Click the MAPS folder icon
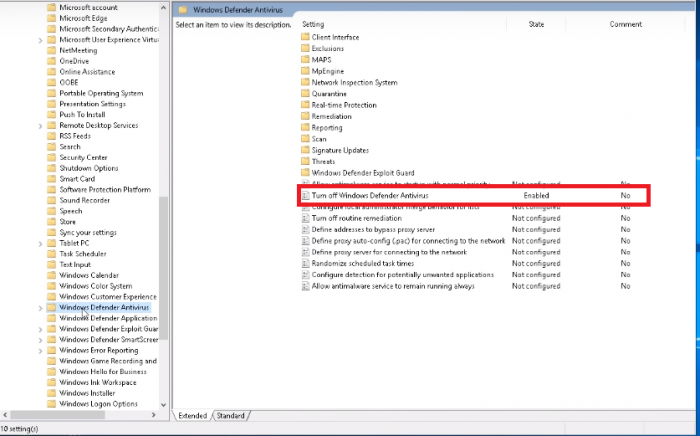 [305, 60]
